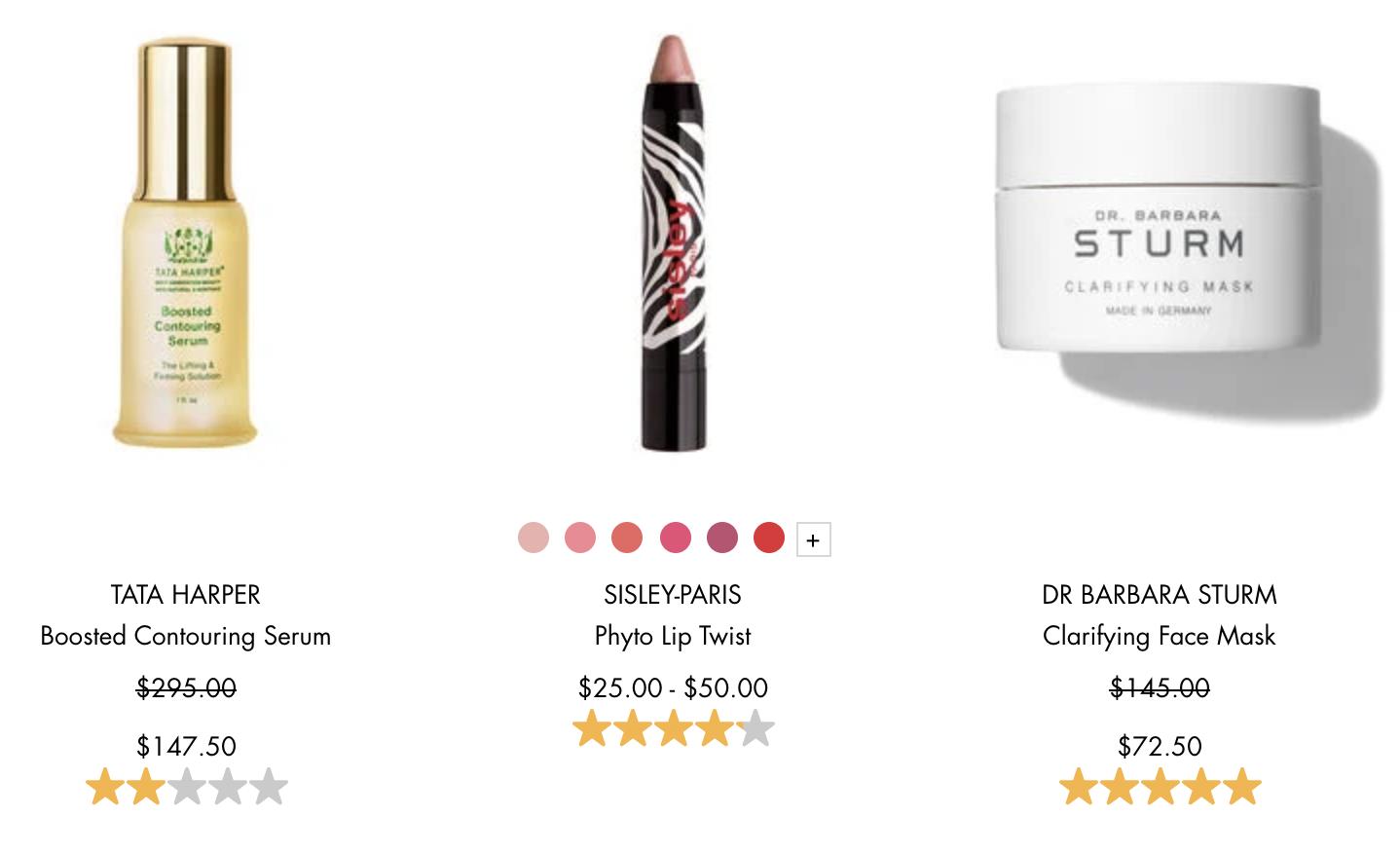
Task: Select the red lip shade swatch
Action: 769,538
